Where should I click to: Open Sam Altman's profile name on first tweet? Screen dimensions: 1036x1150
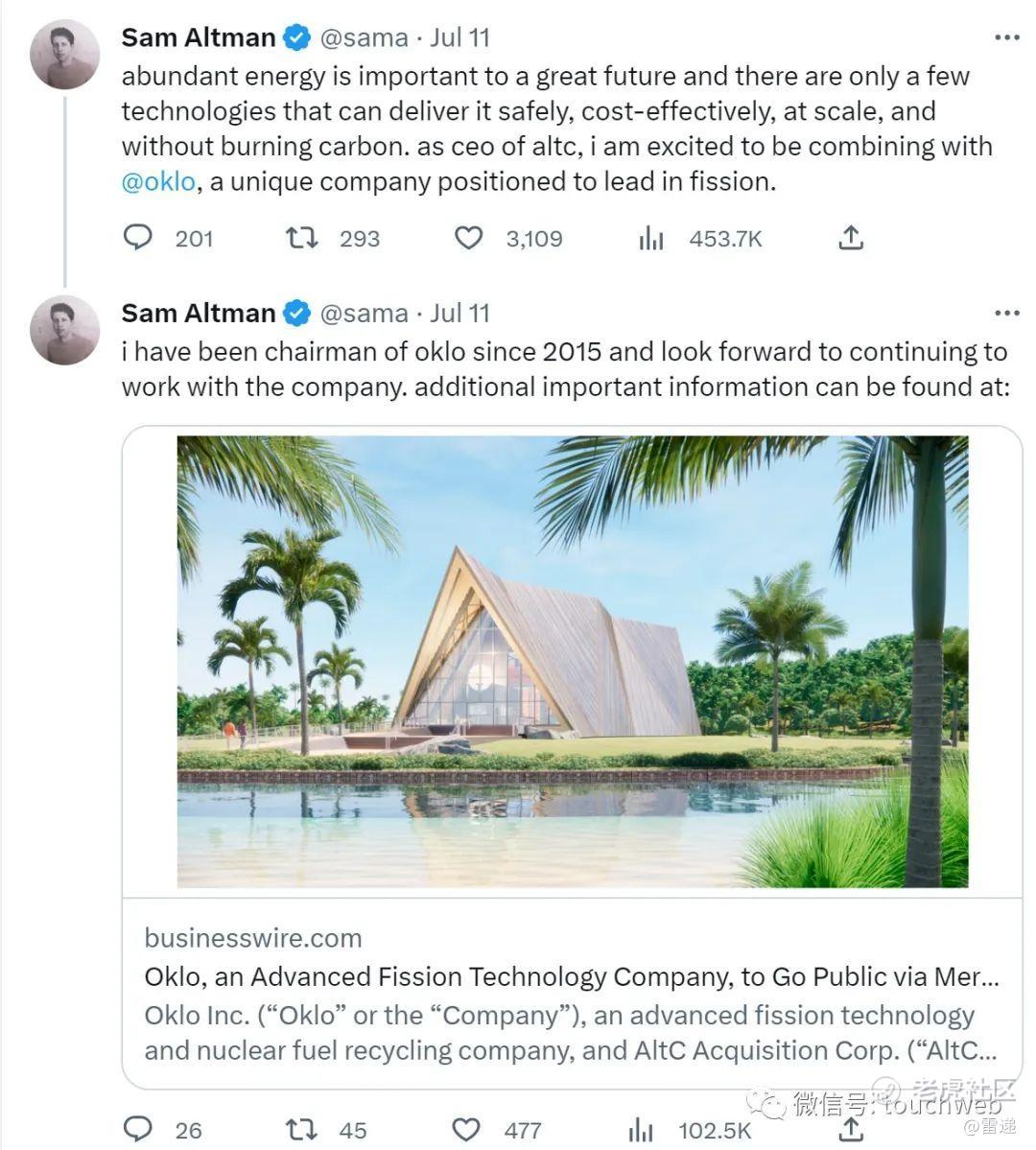(199, 38)
